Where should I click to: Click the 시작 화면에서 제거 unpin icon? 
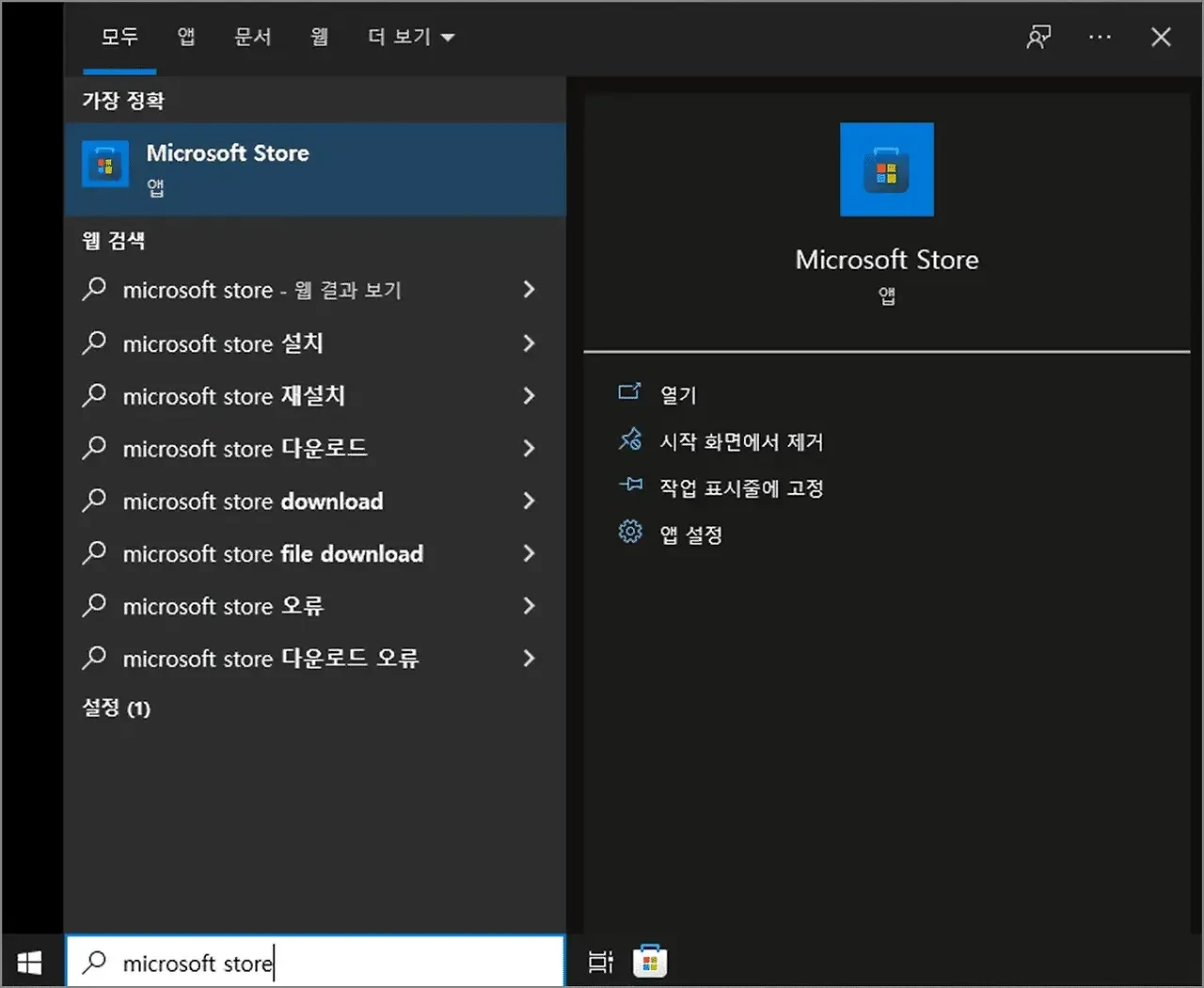click(630, 439)
